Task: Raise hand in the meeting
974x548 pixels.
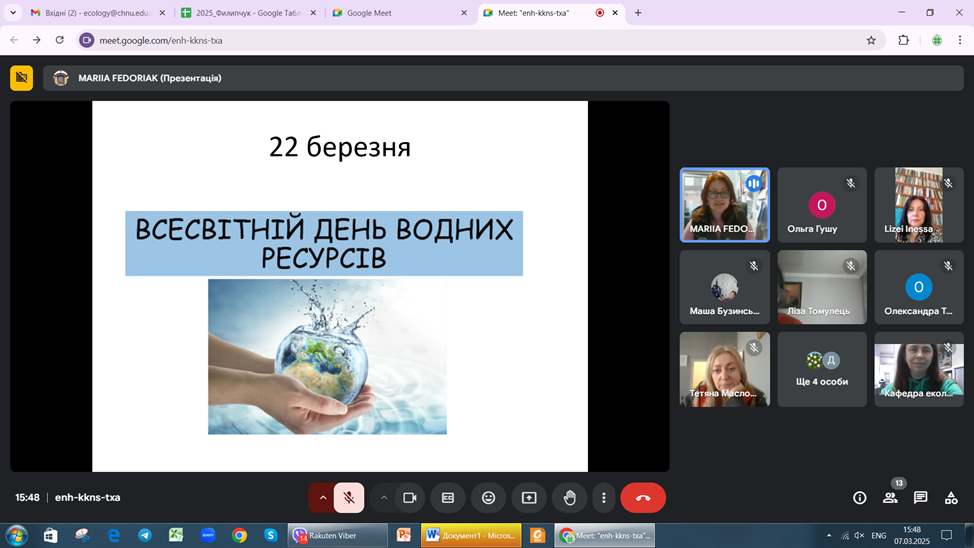Action: 570,498
